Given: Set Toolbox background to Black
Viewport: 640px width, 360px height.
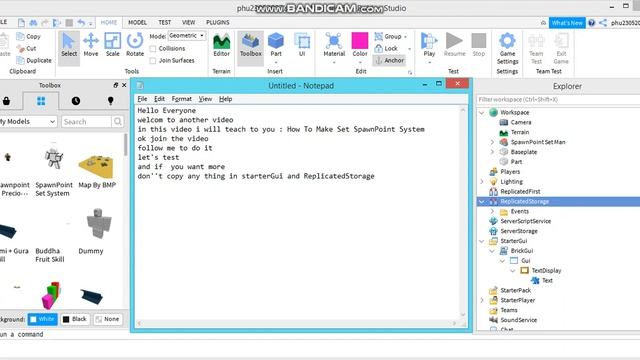Looking at the screenshot, I should pos(75,319).
